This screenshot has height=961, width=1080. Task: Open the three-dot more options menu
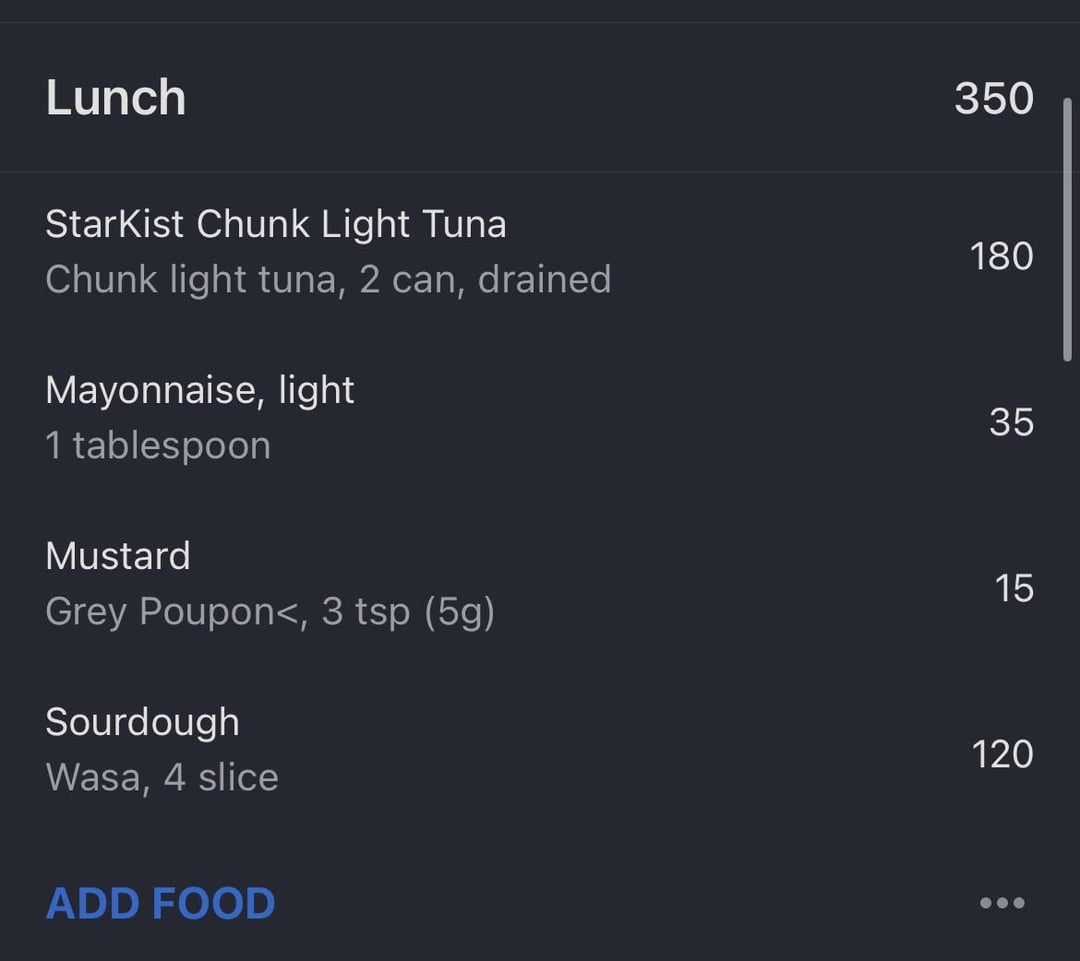point(1002,902)
